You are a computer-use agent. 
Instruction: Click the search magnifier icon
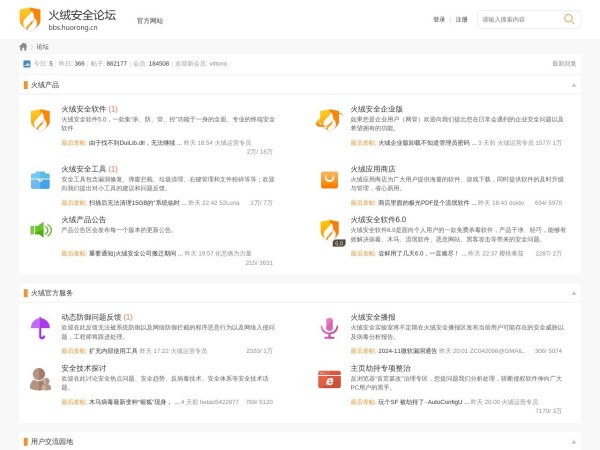point(570,19)
